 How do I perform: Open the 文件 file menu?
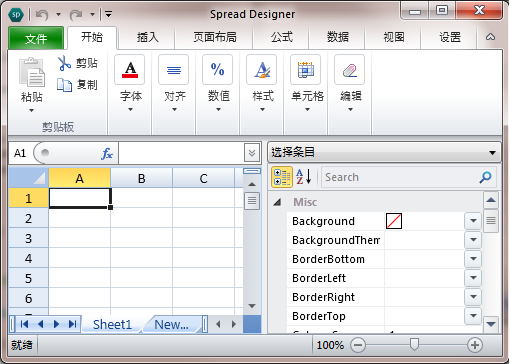click(36, 38)
